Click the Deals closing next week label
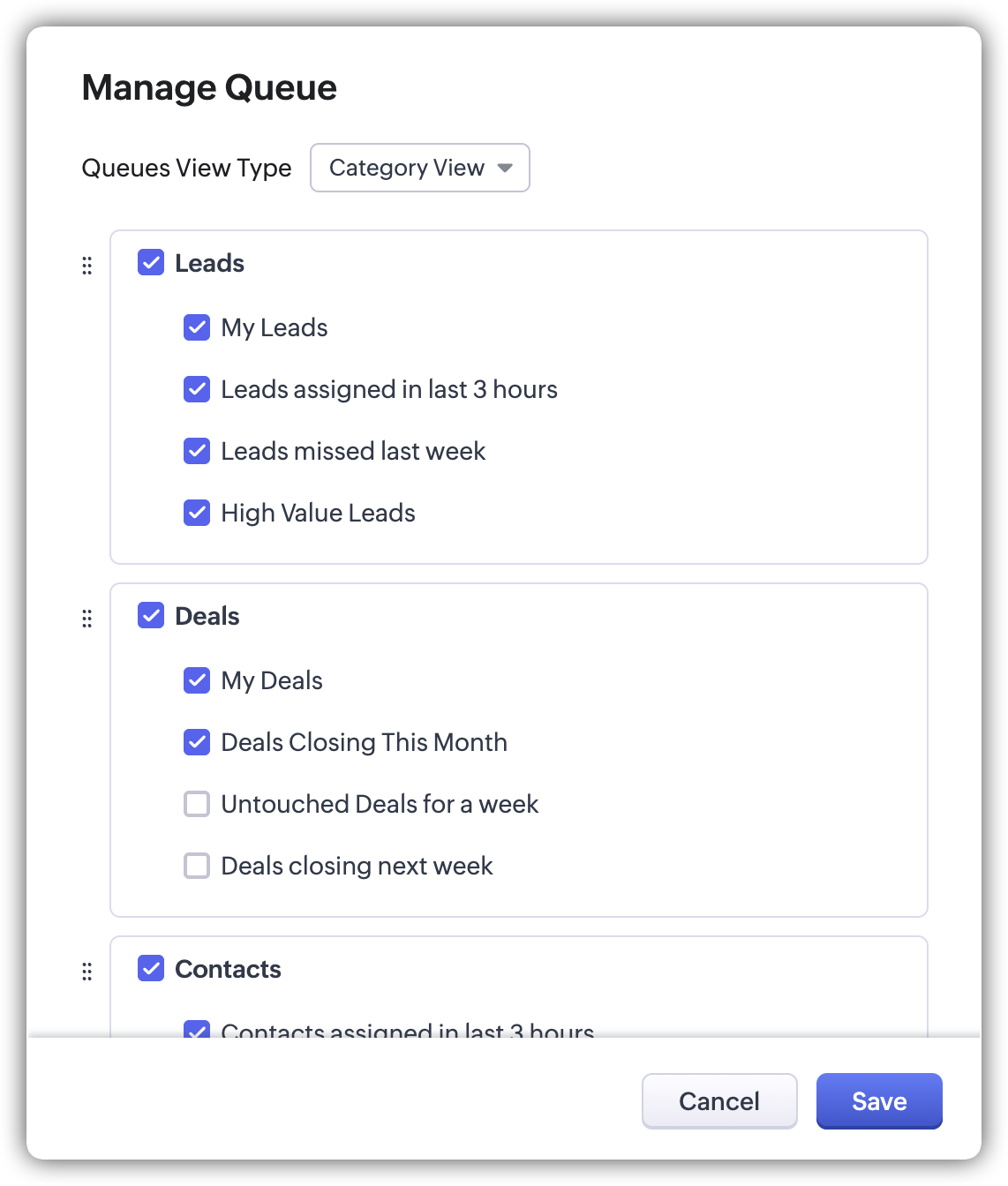Image resolution: width=1008 pixels, height=1186 pixels. [x=357, y=866]
